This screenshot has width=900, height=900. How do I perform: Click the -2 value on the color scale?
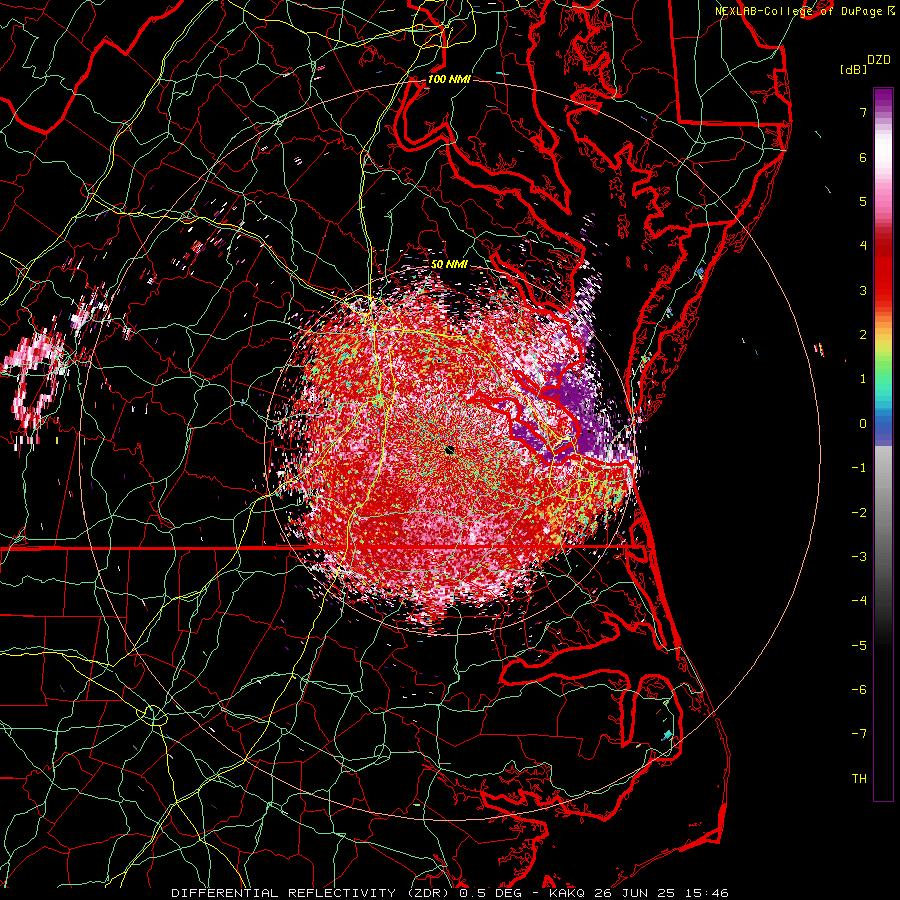[x=859, y=513]
